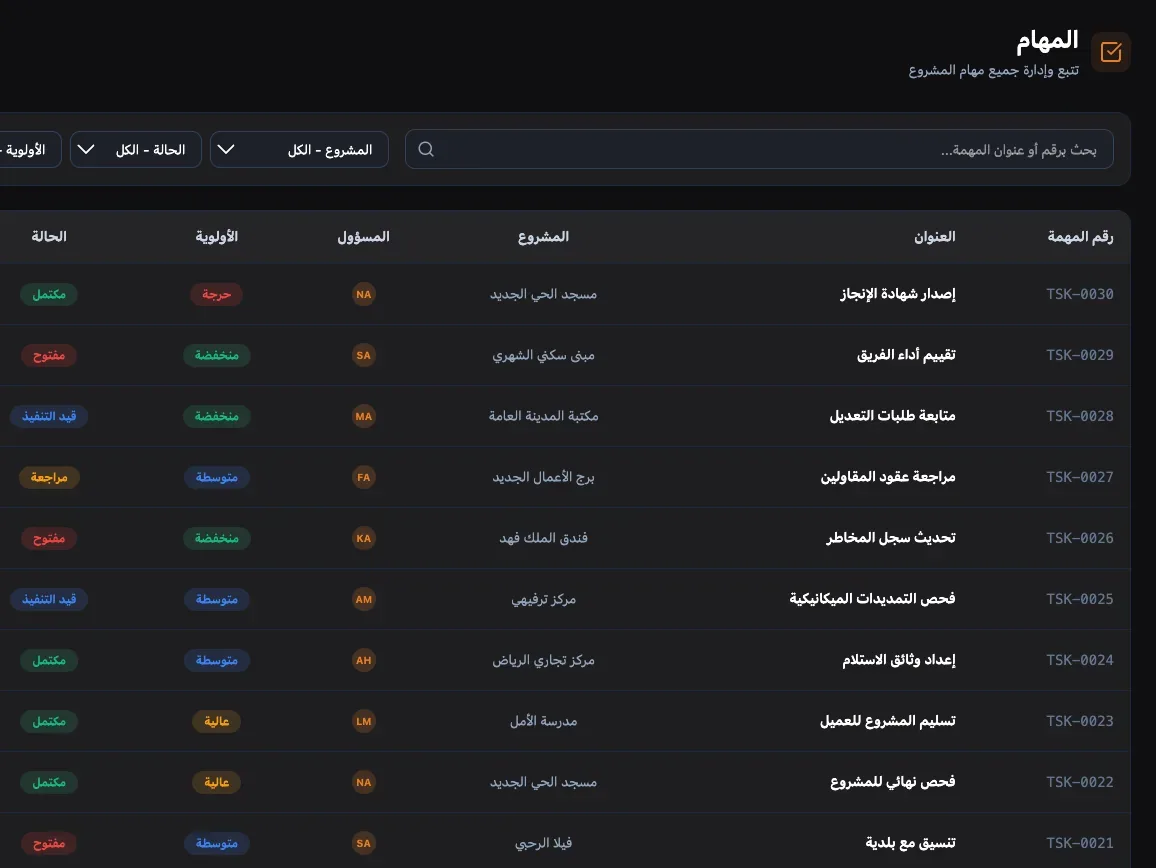The image size is (1156, 868).
Task: Click task ID TSK-0023
Action: click(x=1079, y=721)
